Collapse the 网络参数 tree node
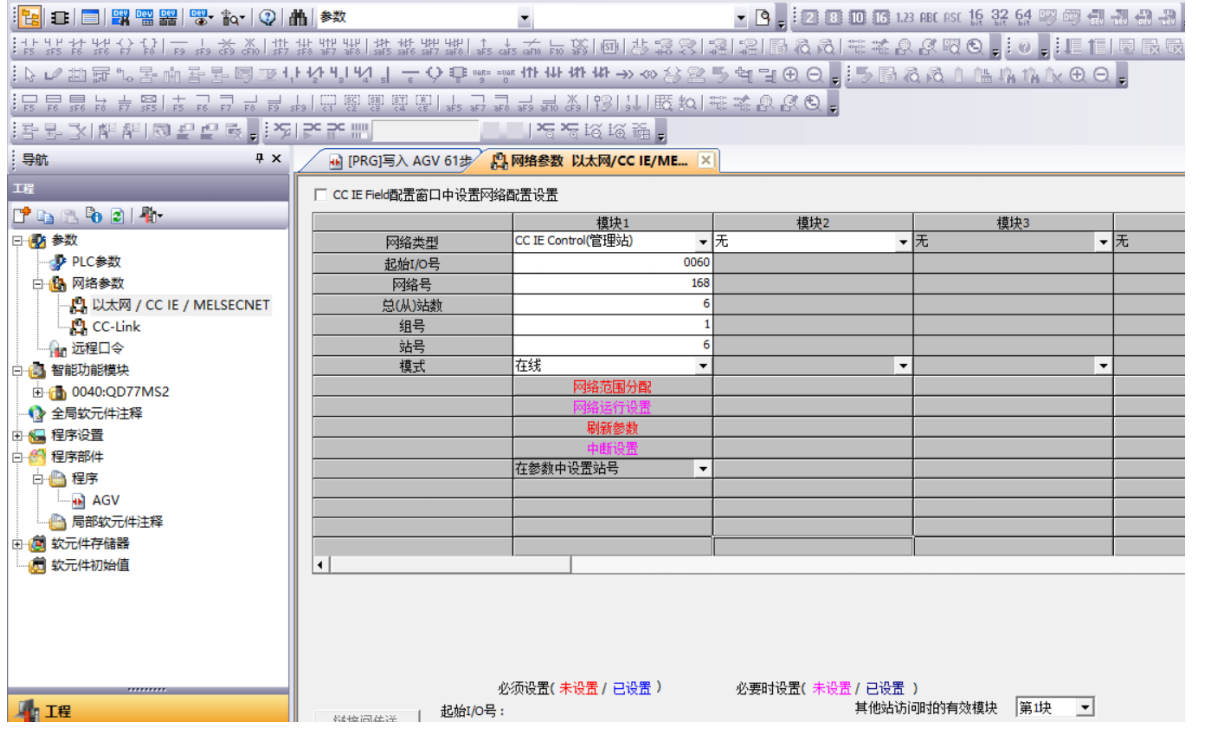Image resolution: width=1209 pixels, height=751 pixels. point(38,284)
